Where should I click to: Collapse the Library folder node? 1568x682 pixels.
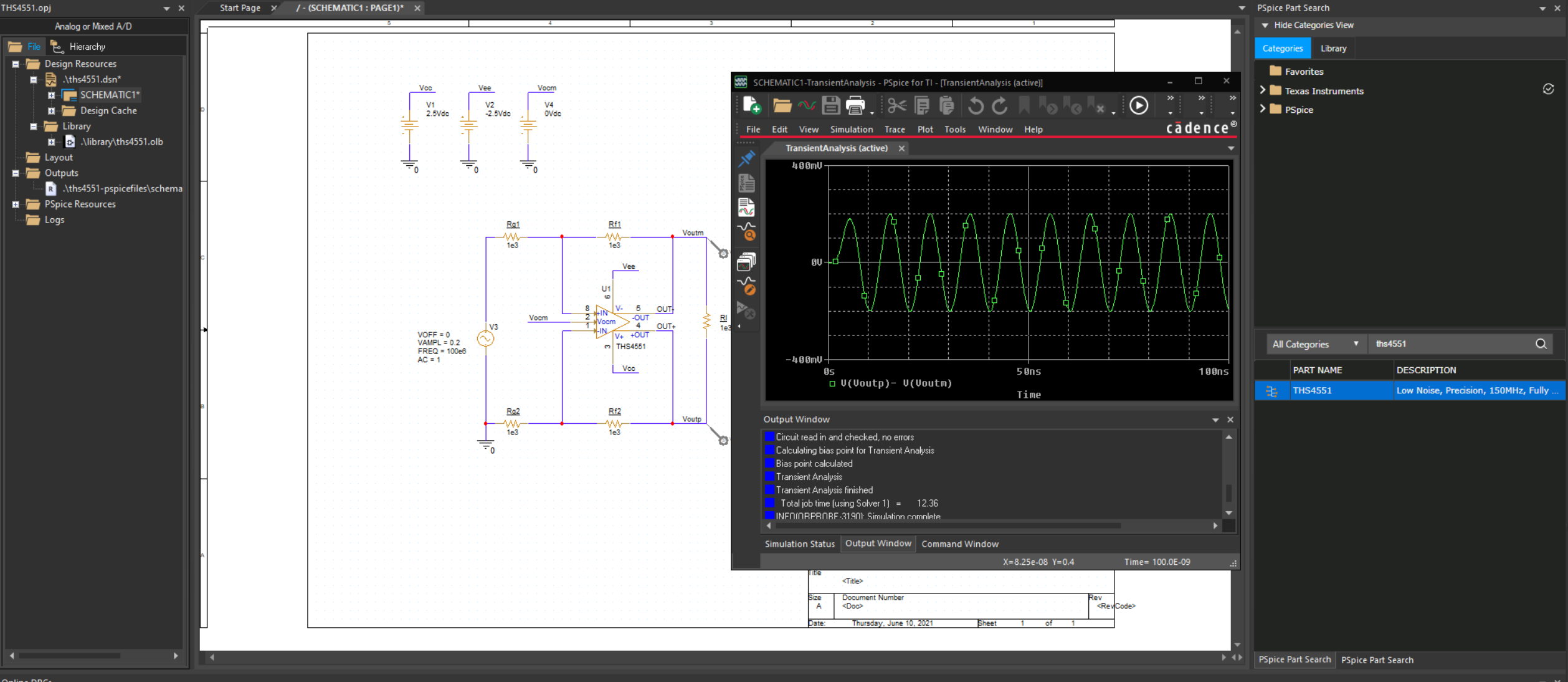coord(34,127)
